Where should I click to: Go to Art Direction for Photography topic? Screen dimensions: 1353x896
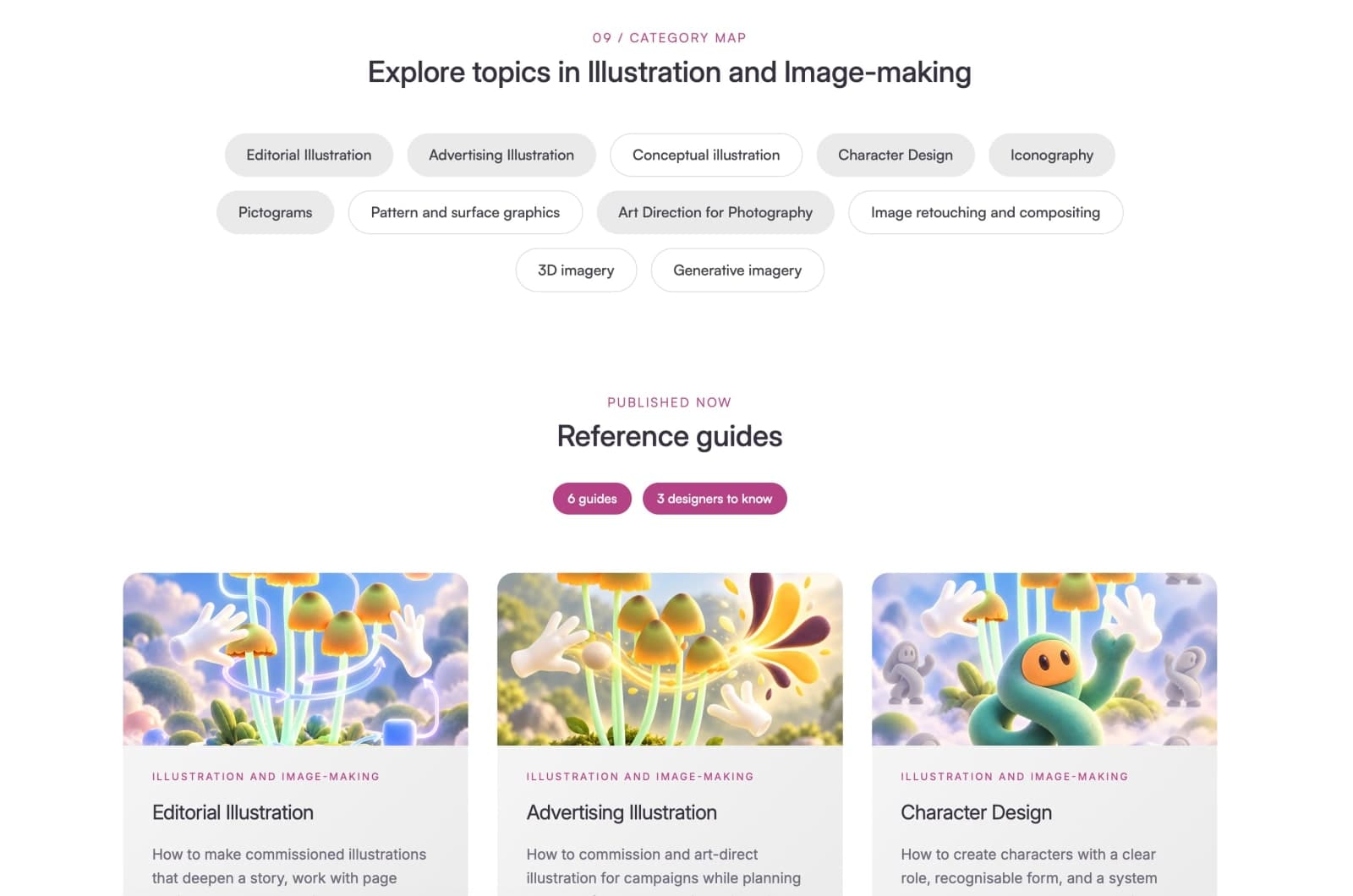pyautogui.click(x=715, y=212)
